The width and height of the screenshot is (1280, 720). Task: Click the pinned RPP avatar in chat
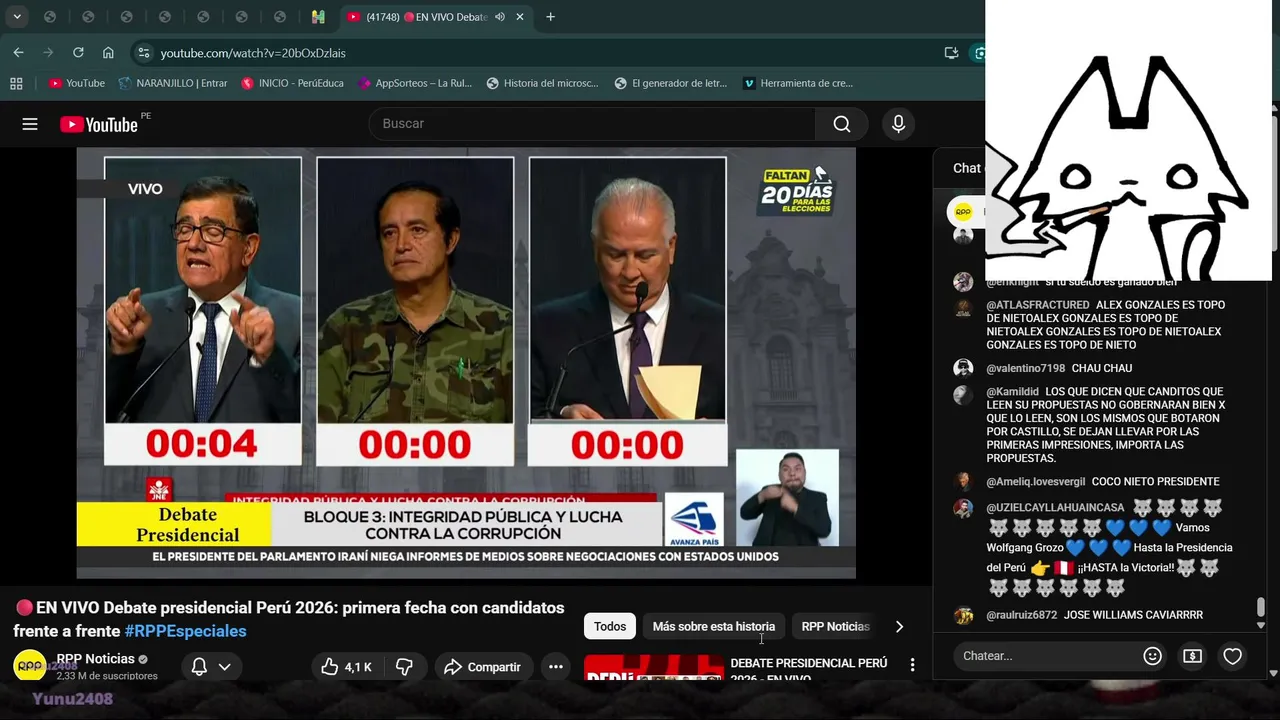(963, 211)
